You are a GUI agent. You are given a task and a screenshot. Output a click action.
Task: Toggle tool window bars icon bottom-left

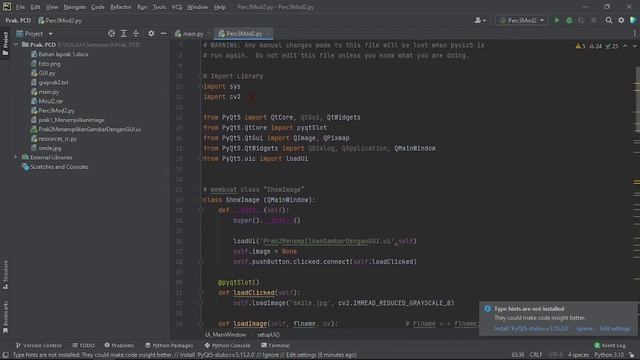click(5, 355)
